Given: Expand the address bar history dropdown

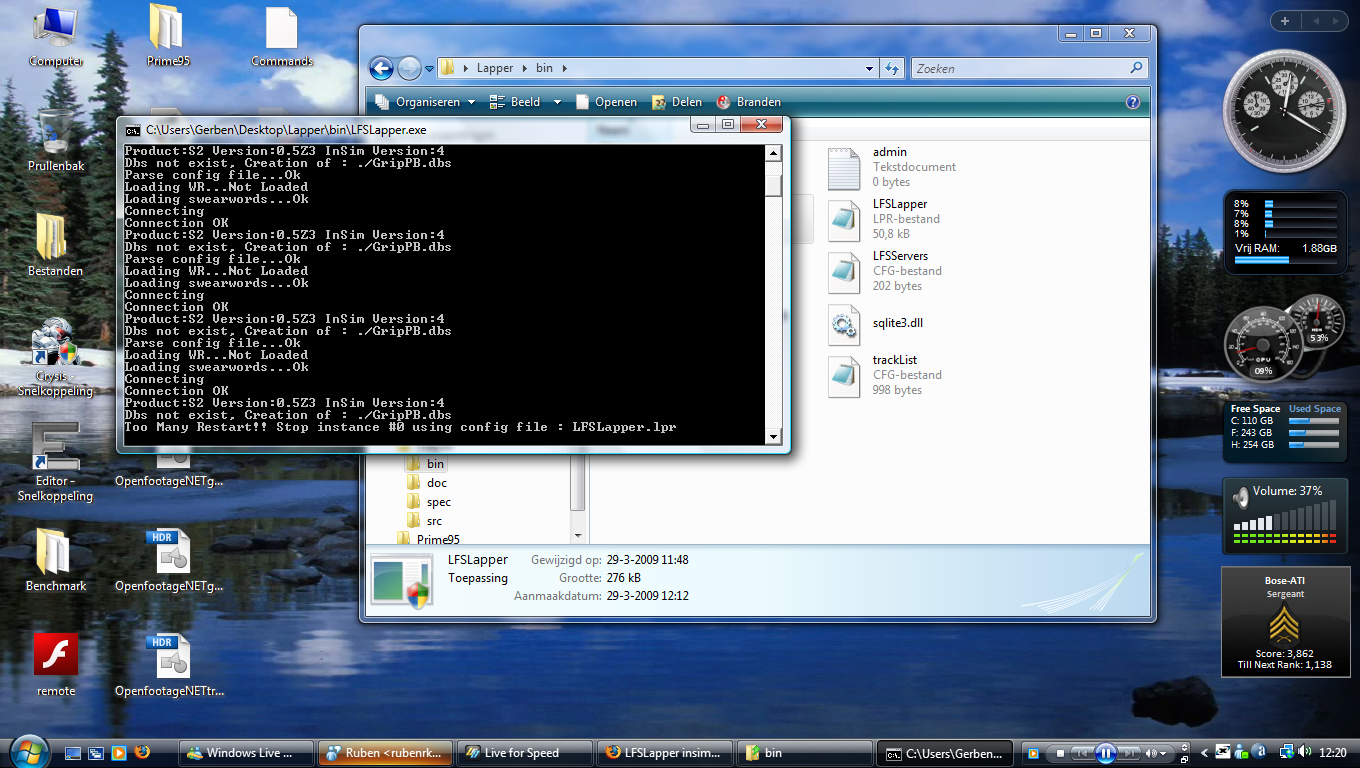Looking at the screenshot, I should (870, 69).
